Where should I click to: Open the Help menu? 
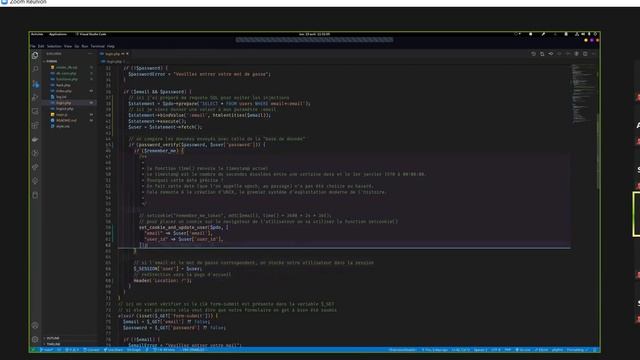click(111, 46)
